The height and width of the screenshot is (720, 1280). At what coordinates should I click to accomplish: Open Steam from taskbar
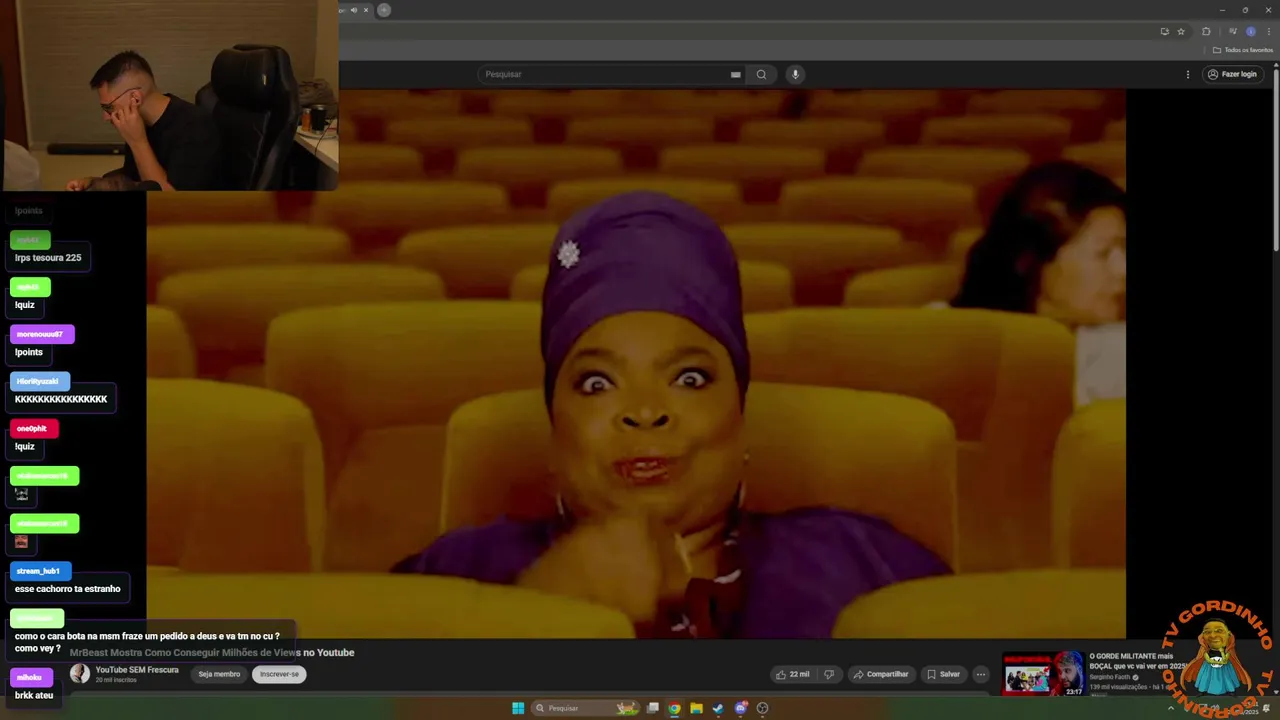tap(718, 708)
